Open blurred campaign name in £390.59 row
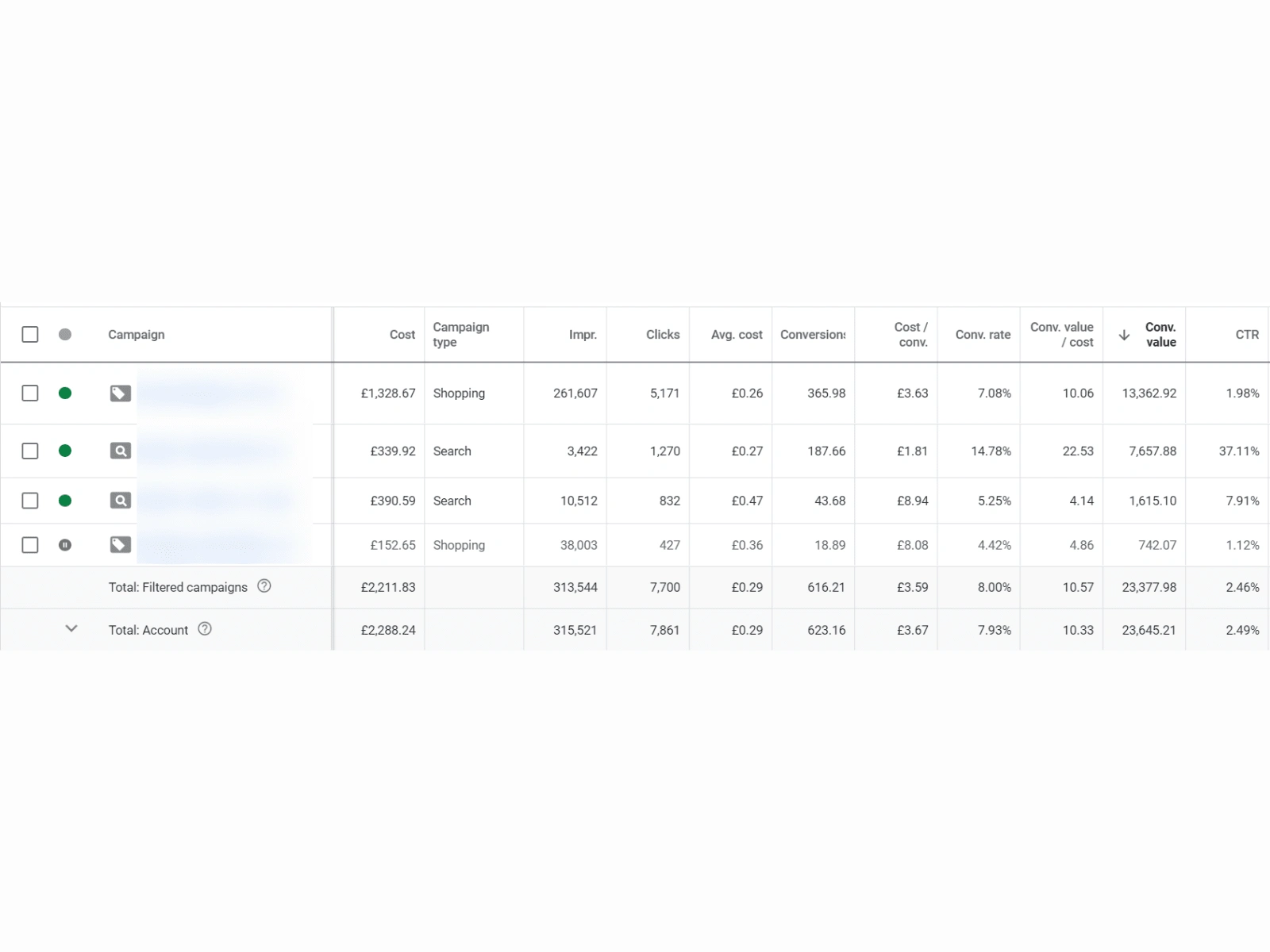Image resolution: width=1270 pixels, height=952 pixels. tap(216, 501)
